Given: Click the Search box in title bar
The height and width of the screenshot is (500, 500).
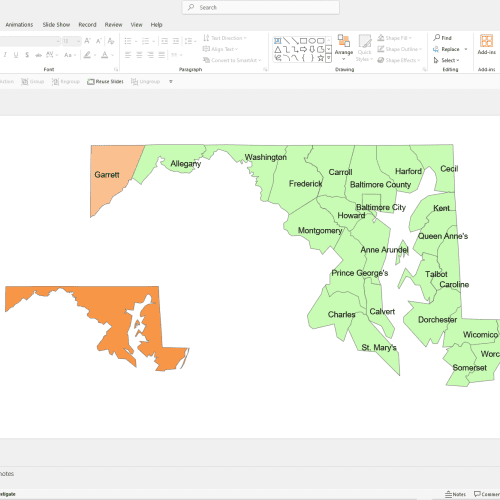Looking at the screenshot, I should (x=261, y=7).
